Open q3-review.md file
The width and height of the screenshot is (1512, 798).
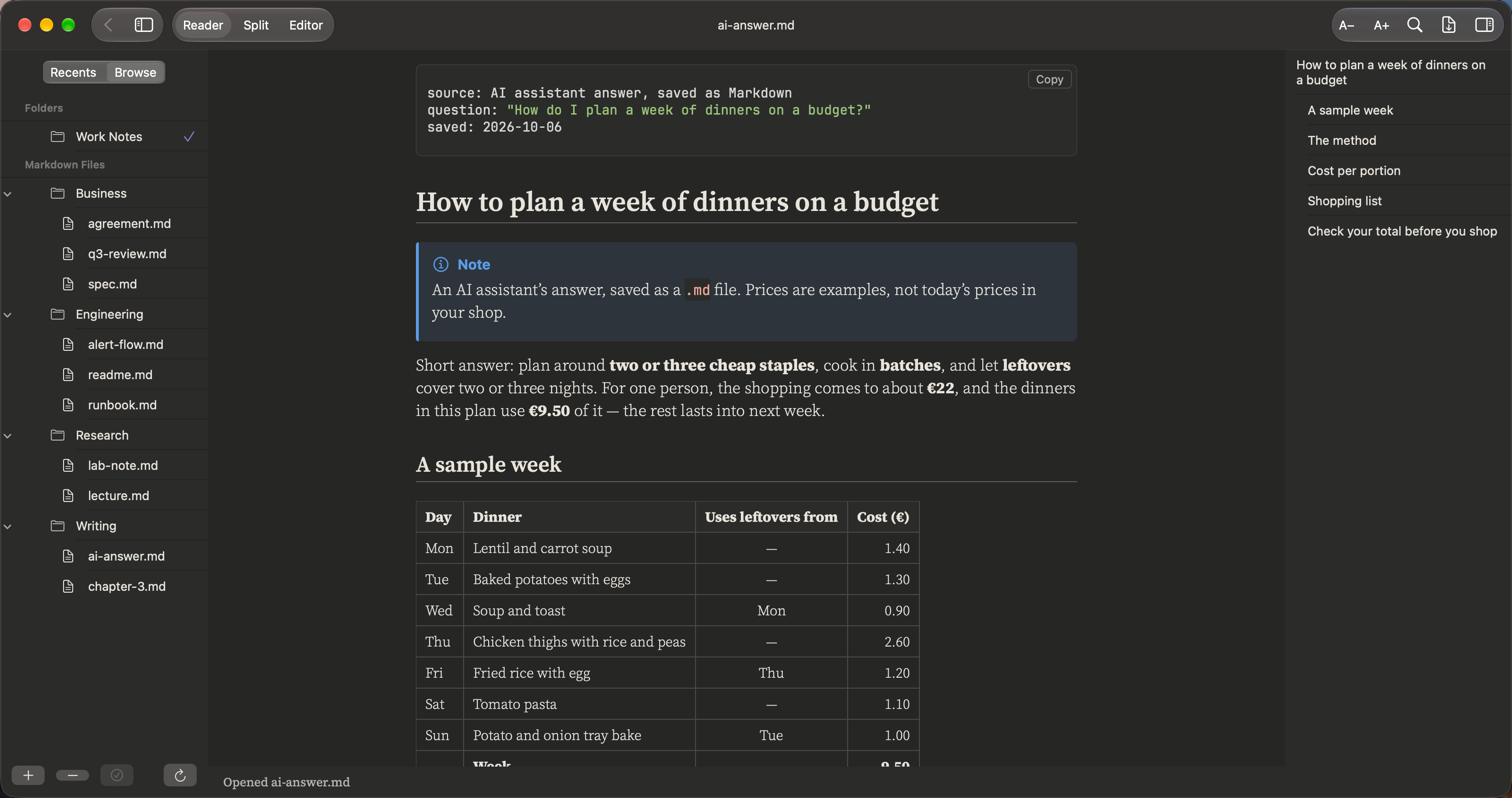[127, 254]
